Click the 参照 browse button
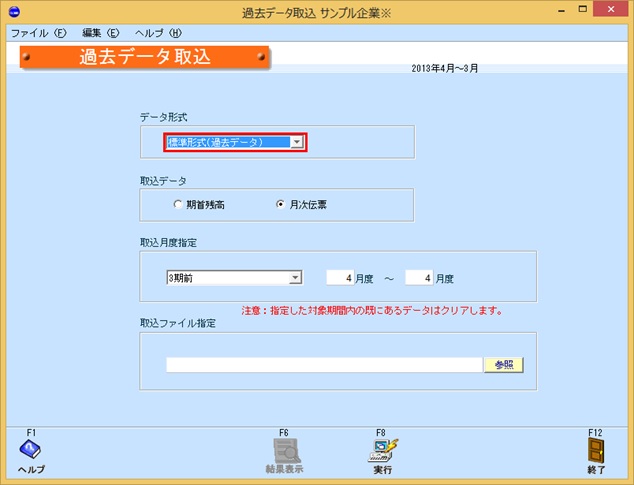The image size is (634, 485). click(x=504, y=365)
